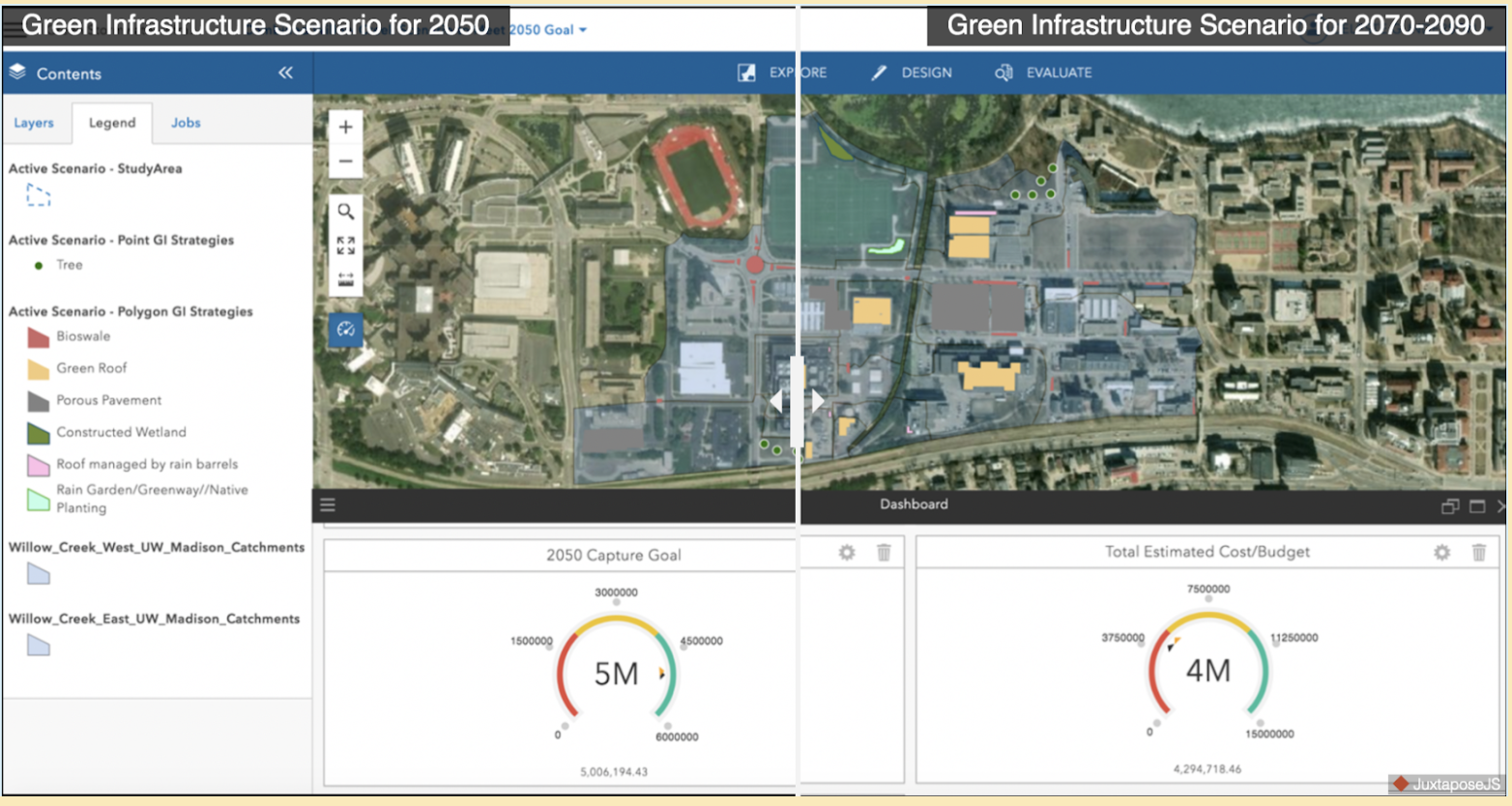Screen dimensions: 1512x806
Task: Delete the 2050 Capture Goal widget via trash icon
Action: pos(886,553)
